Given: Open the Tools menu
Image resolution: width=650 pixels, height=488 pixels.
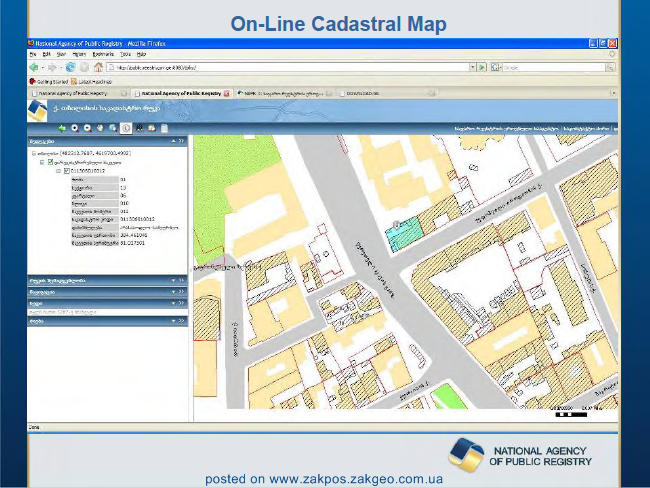Looking at the screenshot, I should 125,54.
